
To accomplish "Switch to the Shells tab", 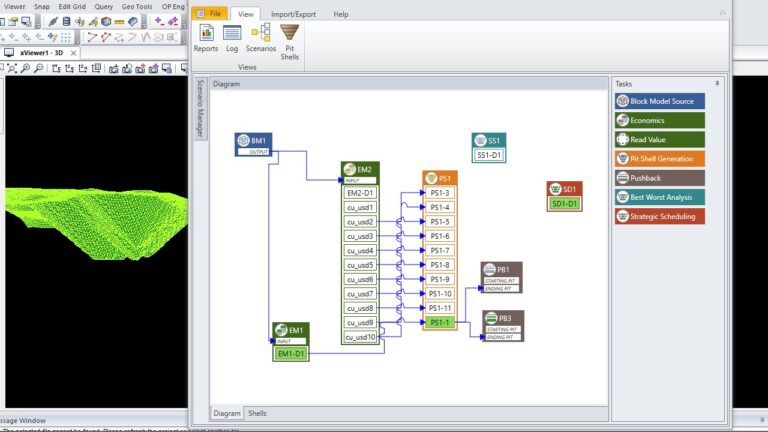I will [257, 413].
